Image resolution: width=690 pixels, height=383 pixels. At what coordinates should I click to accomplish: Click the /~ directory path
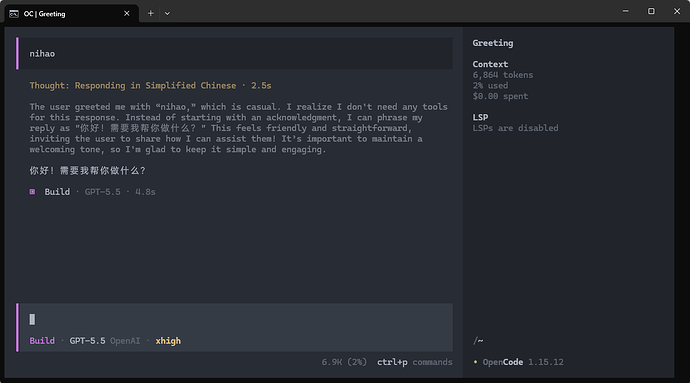coord(478,341)
